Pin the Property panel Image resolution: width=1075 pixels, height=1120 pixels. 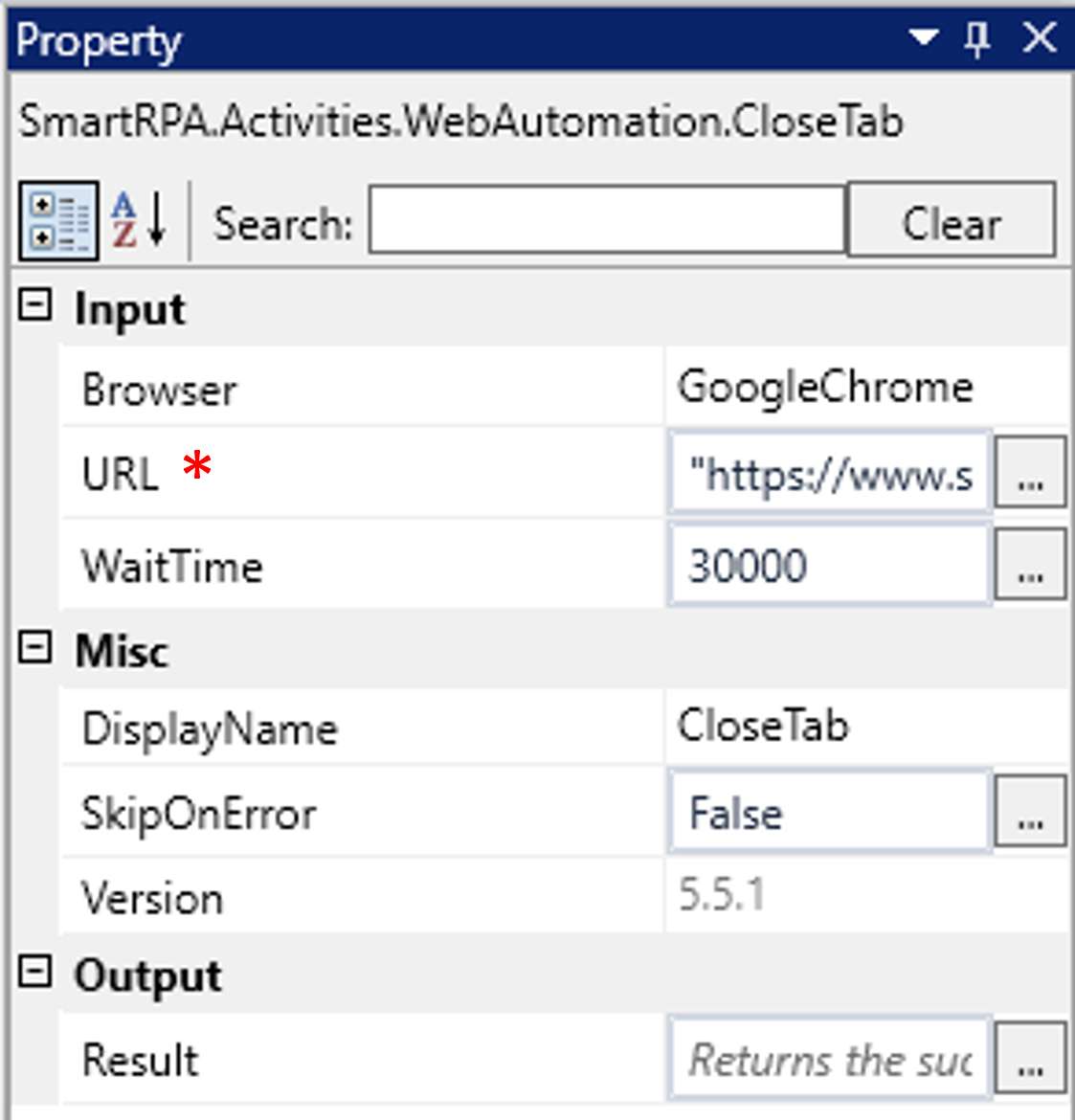[x=978, y=40]
